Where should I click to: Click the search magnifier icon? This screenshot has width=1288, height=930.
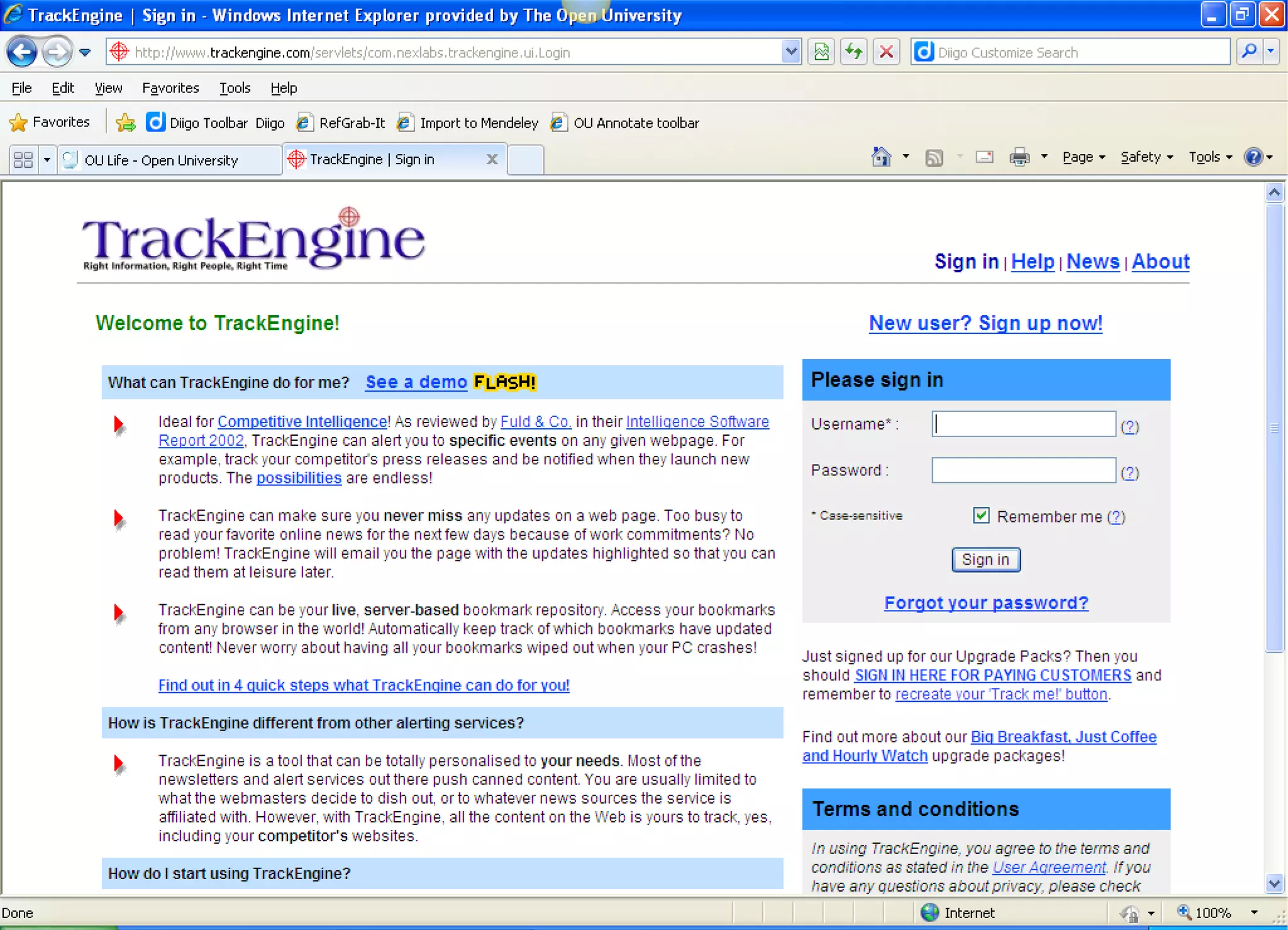(1249, 52)
